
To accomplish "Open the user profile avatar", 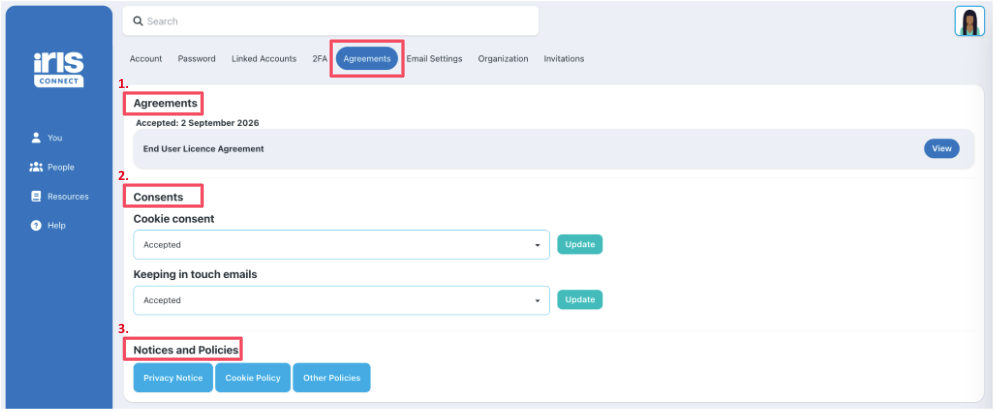I will click(969, 21).
